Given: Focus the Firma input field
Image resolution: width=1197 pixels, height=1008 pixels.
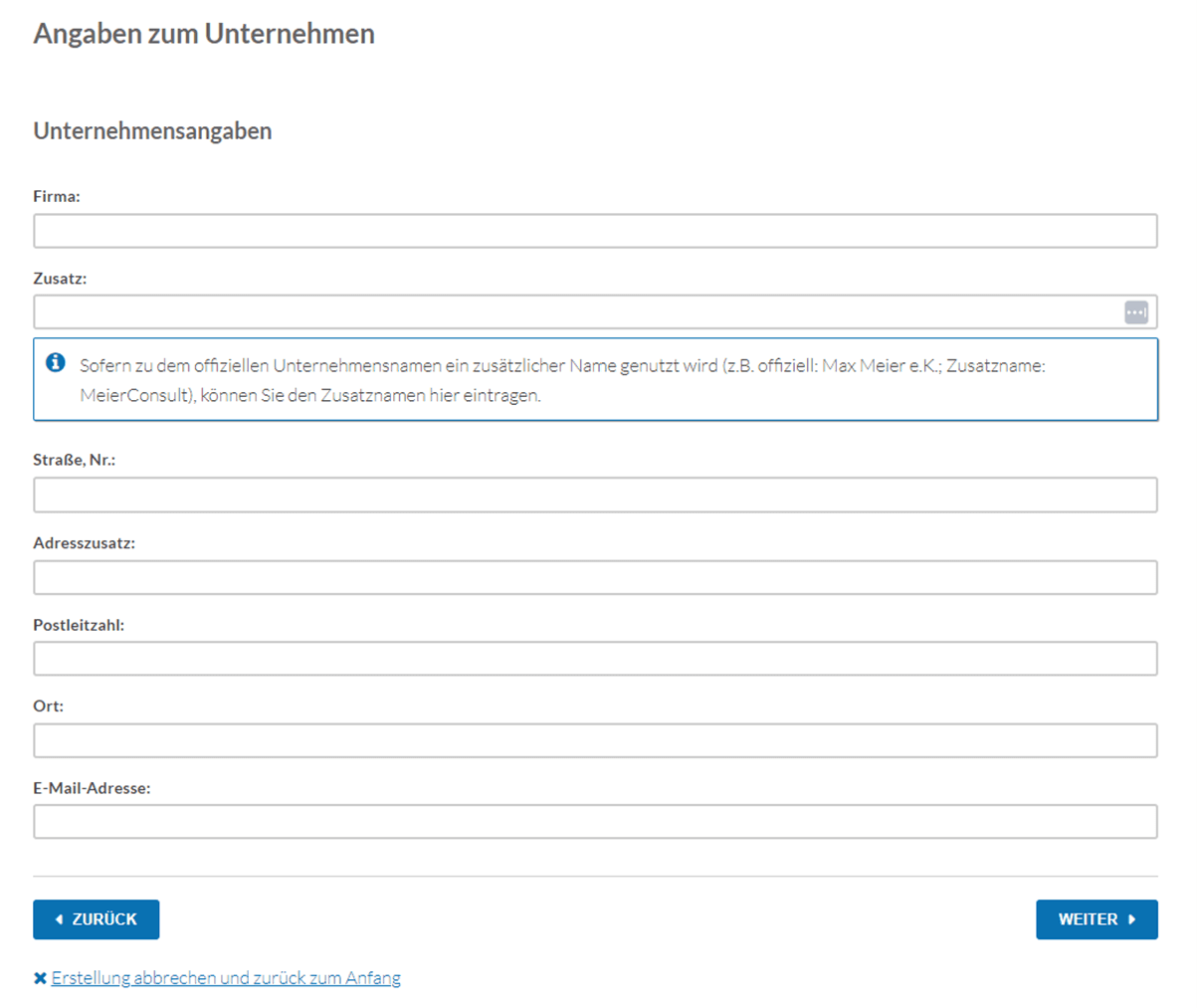Looking at the screenshot, I should (595, 231).
